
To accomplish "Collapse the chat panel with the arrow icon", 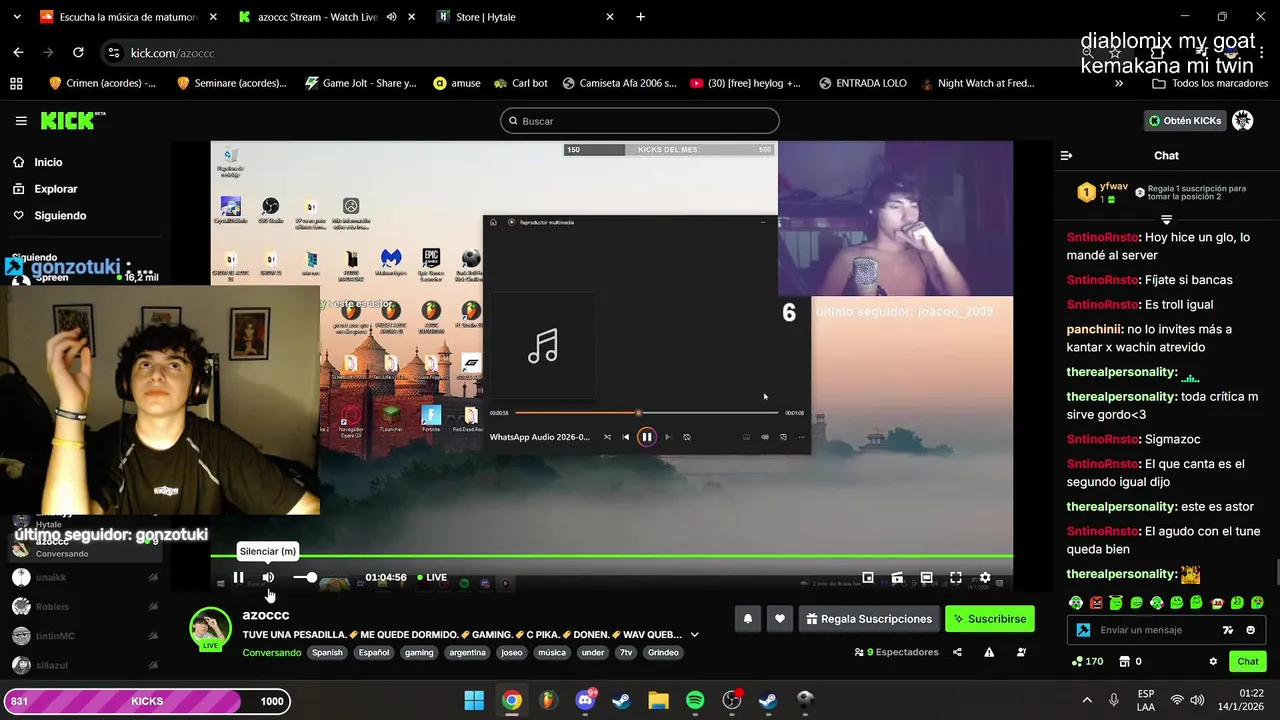I will (1066, 155).
